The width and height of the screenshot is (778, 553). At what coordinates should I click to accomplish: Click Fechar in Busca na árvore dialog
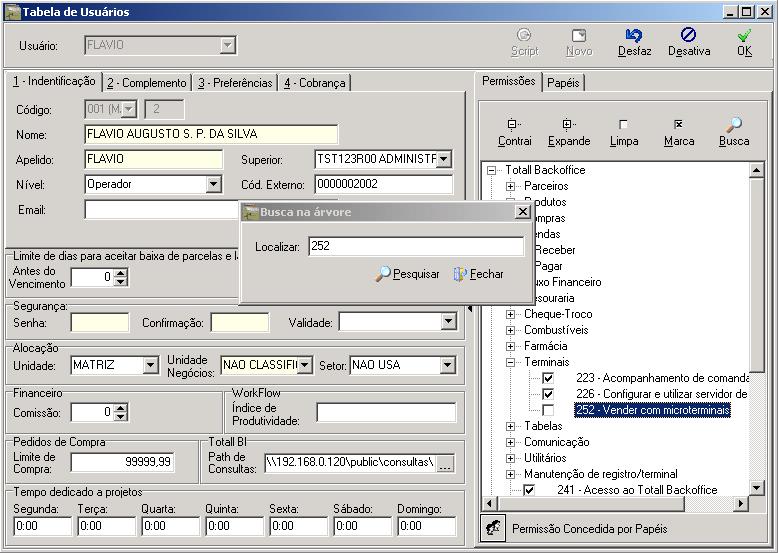(478, 274)
